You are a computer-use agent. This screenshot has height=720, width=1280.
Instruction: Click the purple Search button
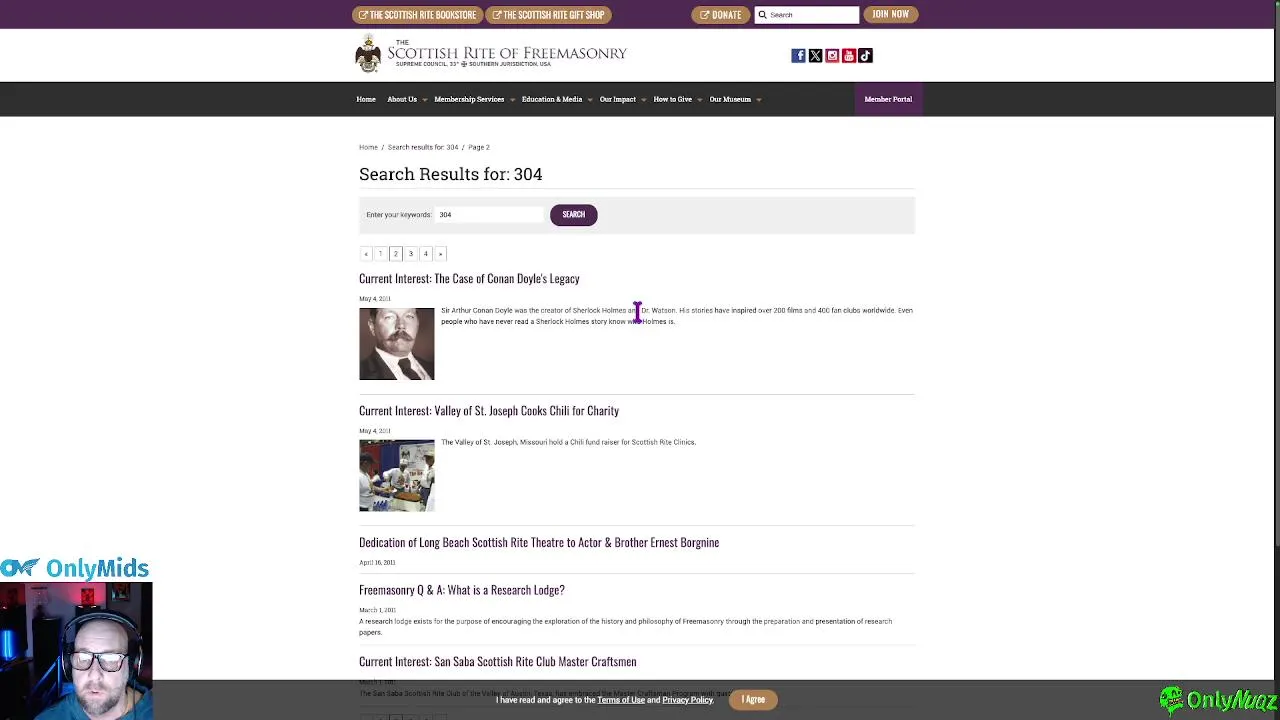(573, 215)
